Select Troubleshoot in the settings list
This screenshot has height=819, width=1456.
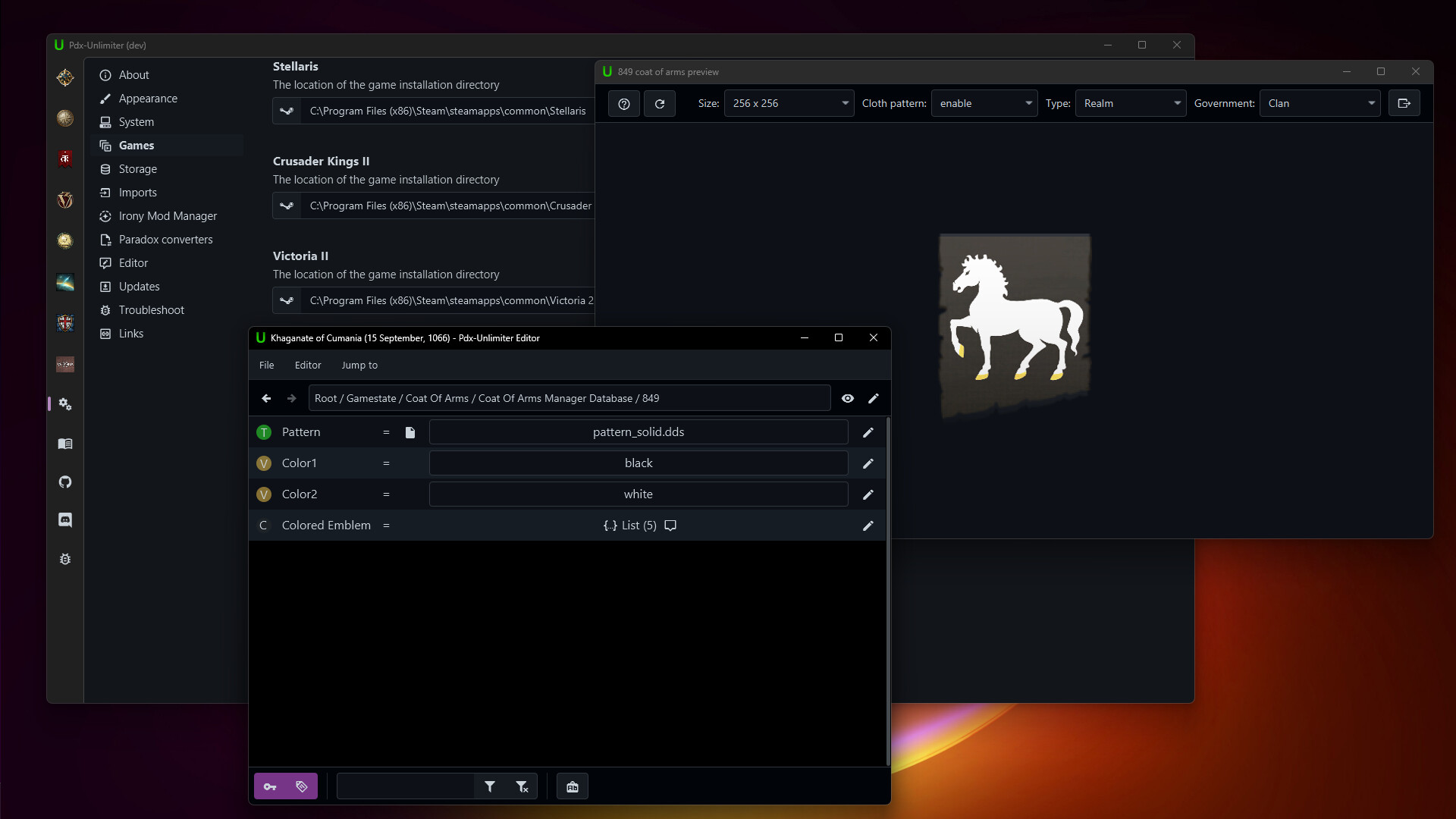(150, 309)
